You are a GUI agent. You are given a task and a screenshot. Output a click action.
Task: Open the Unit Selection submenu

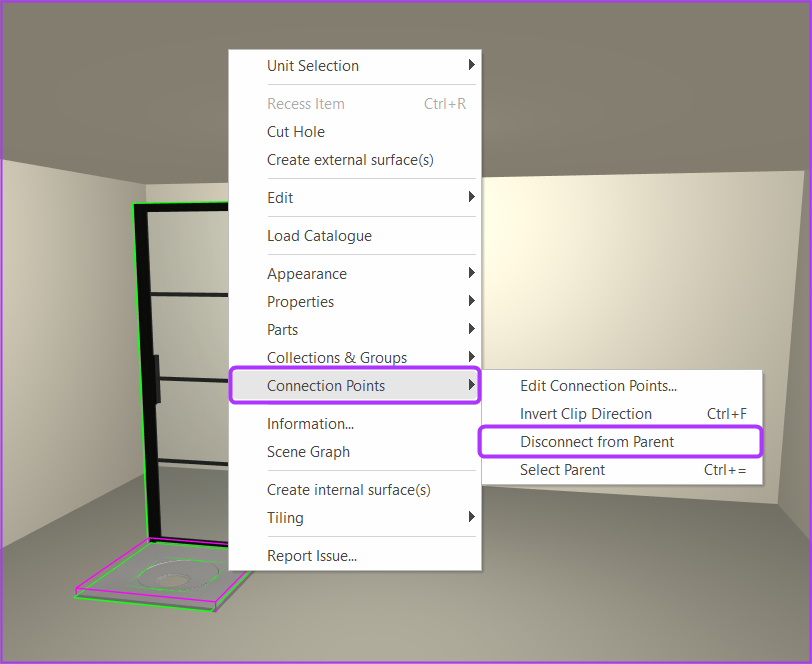[x=355, y=66]
